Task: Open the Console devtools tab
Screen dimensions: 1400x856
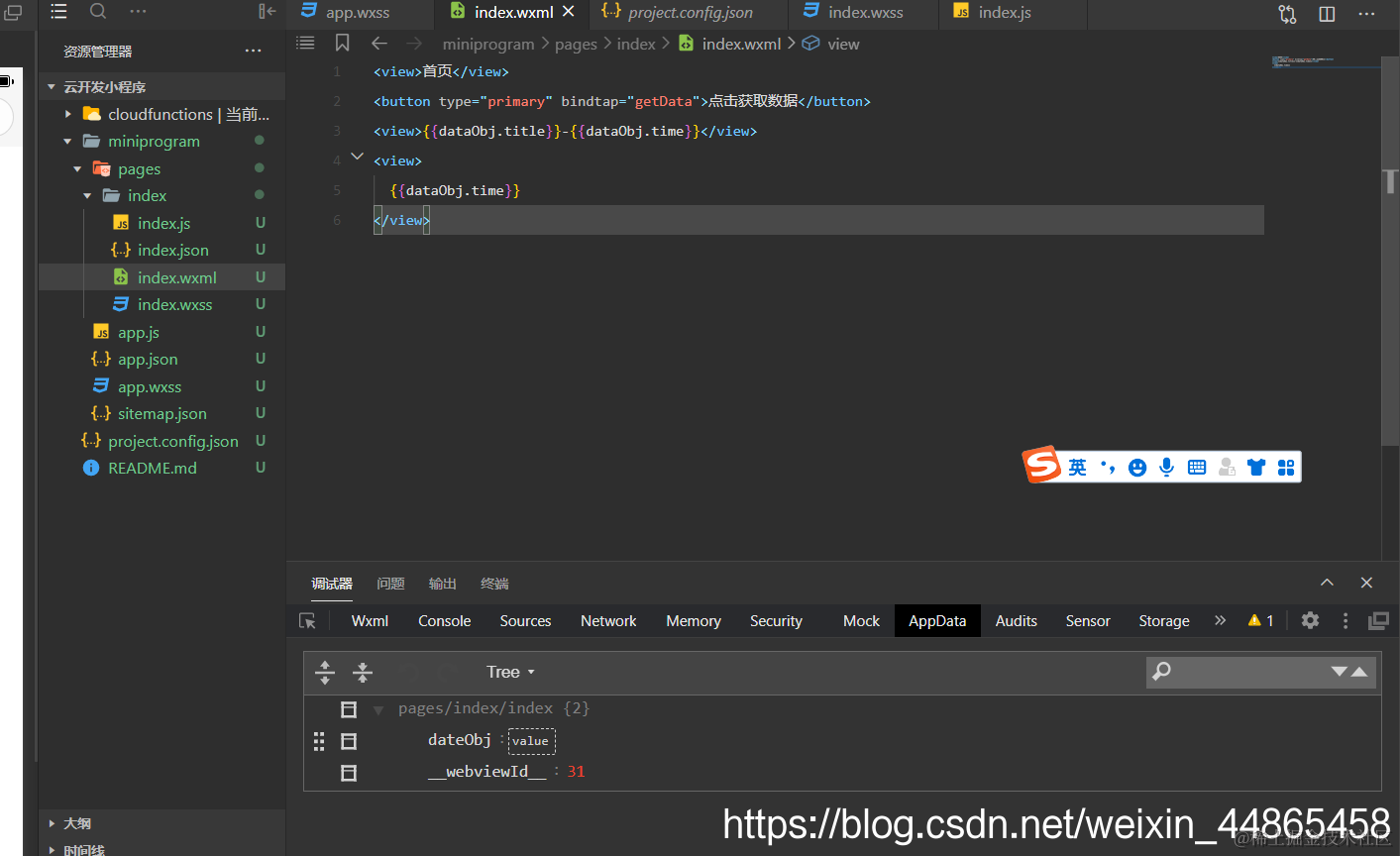Action: pyautogui.click(x=444, y=621)
